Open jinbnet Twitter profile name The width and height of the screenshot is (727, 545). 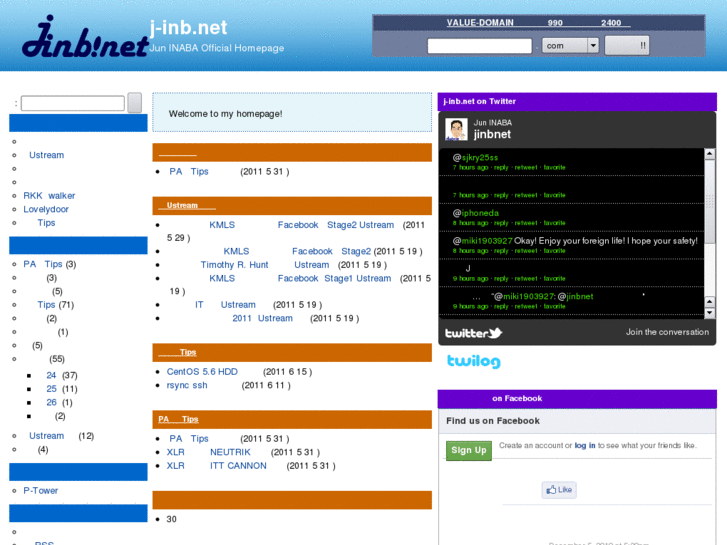[x=492, y=135]
